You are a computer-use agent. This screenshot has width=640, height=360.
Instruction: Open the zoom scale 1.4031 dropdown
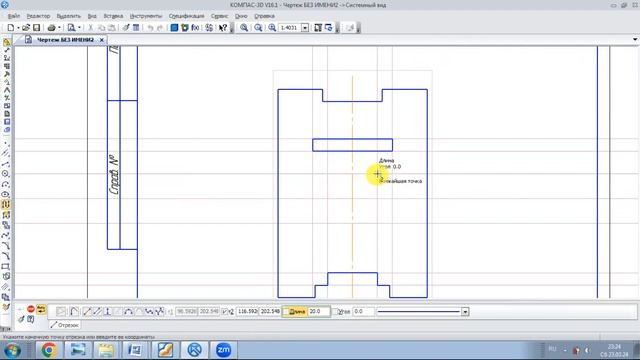305,28
